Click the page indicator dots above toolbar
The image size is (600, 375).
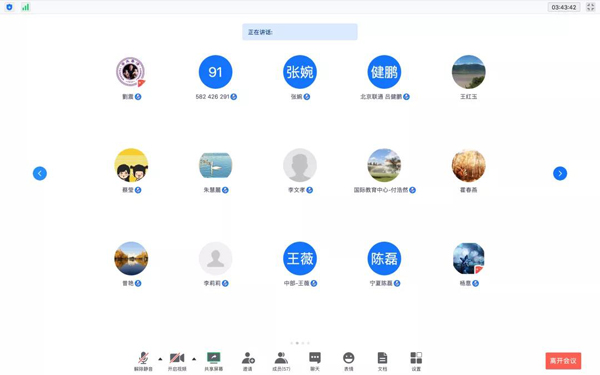pos(300,343)
